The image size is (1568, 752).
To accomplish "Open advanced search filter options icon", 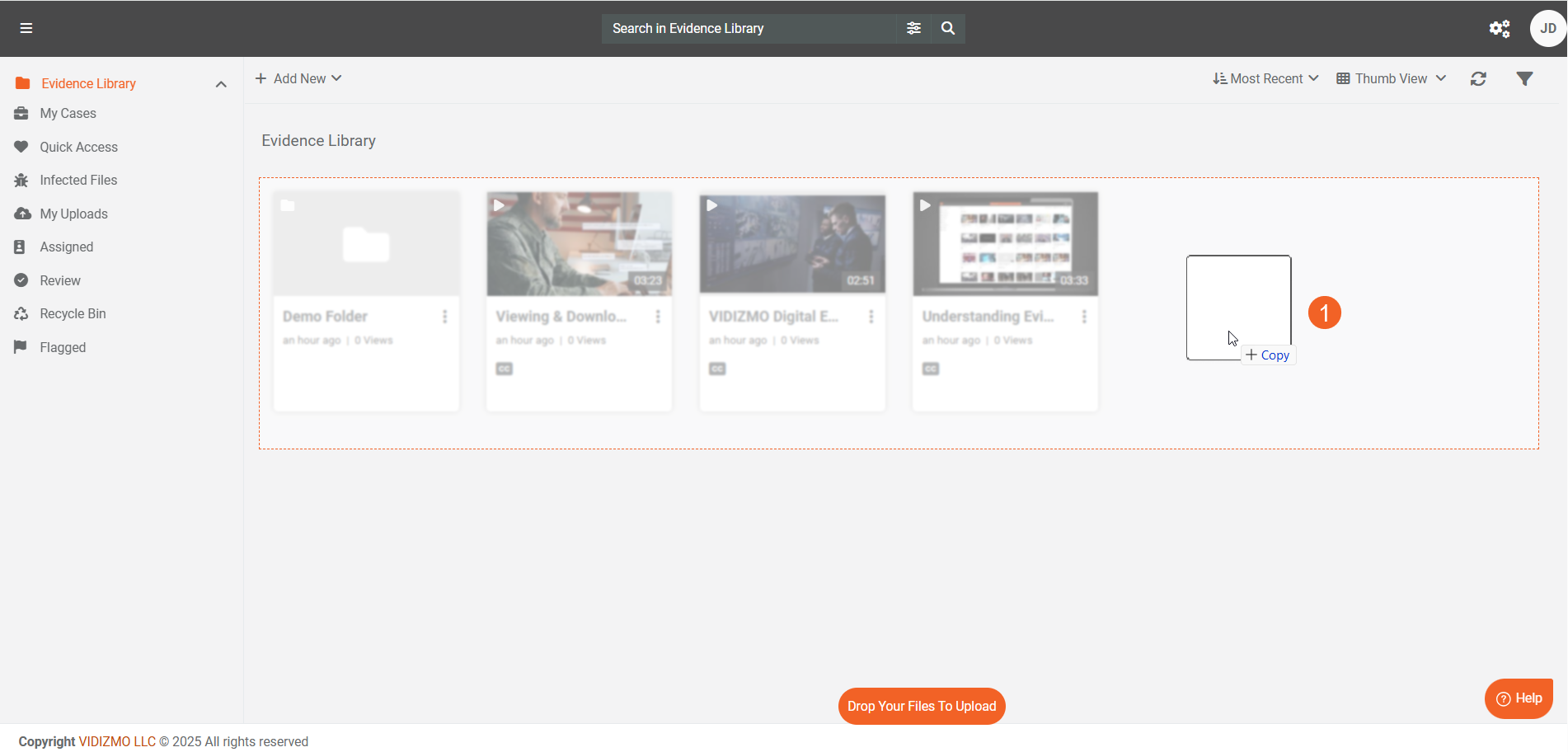I will (913, 28).
